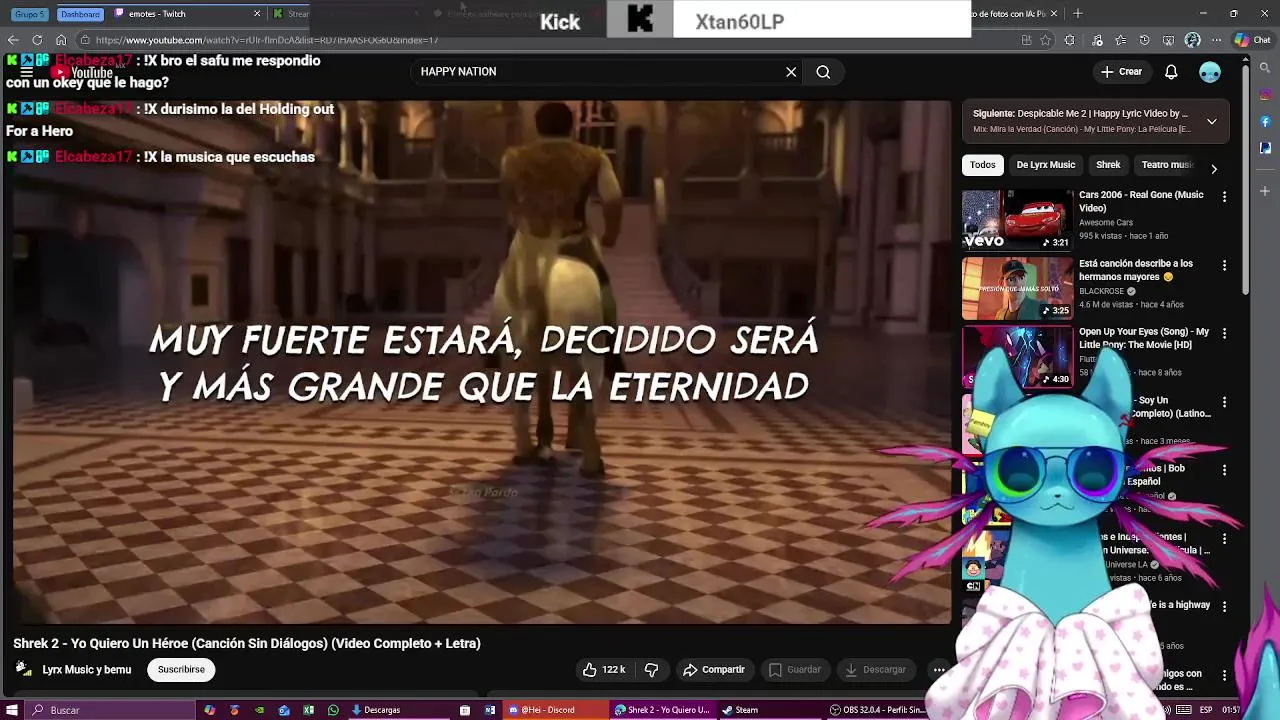This screenshot has height=720, width=1280.
Task: Go back with the browser back arrow
Action: [x=13, y=40]
